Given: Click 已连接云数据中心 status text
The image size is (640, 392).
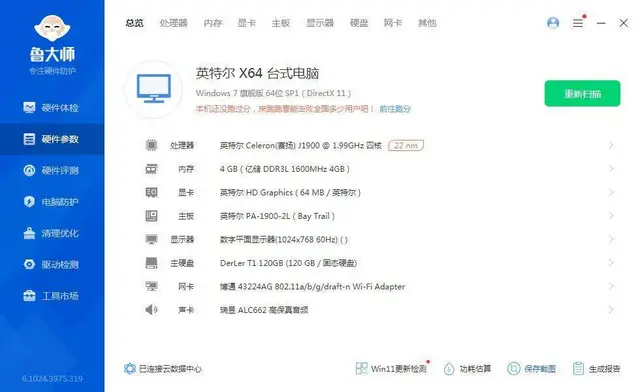Looking at the screenshot, I should [170, 369].
